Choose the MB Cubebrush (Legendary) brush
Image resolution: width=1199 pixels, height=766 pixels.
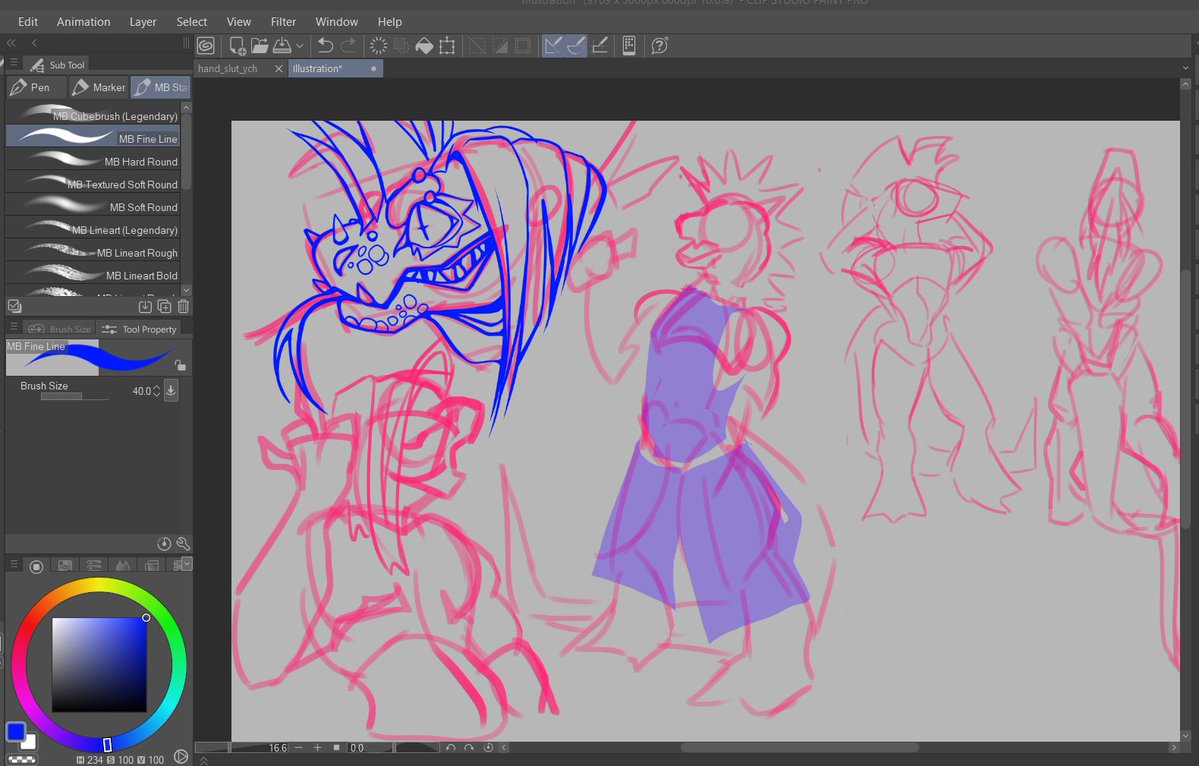(93, 115)
